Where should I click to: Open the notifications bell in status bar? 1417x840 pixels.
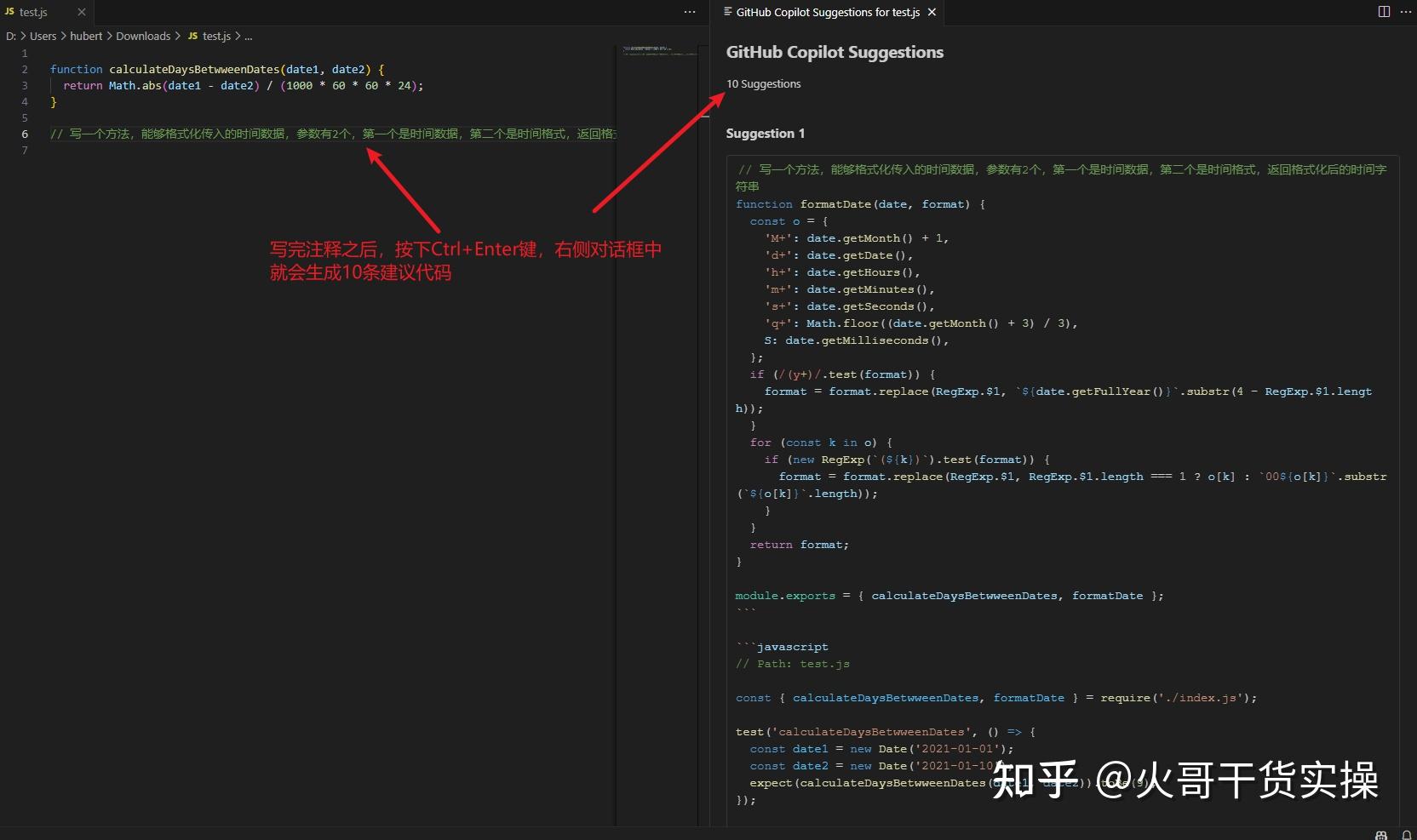pyautogui.click(x=1406, y=835)
